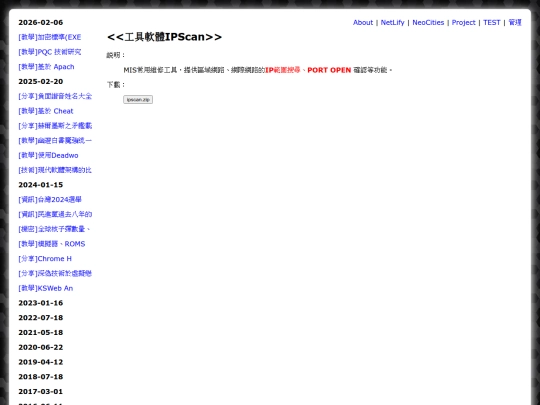The width and height of the screenshot is (540, 405).
Task: Collapse the 2025-02-20 date group
Action: coord(41,82)
